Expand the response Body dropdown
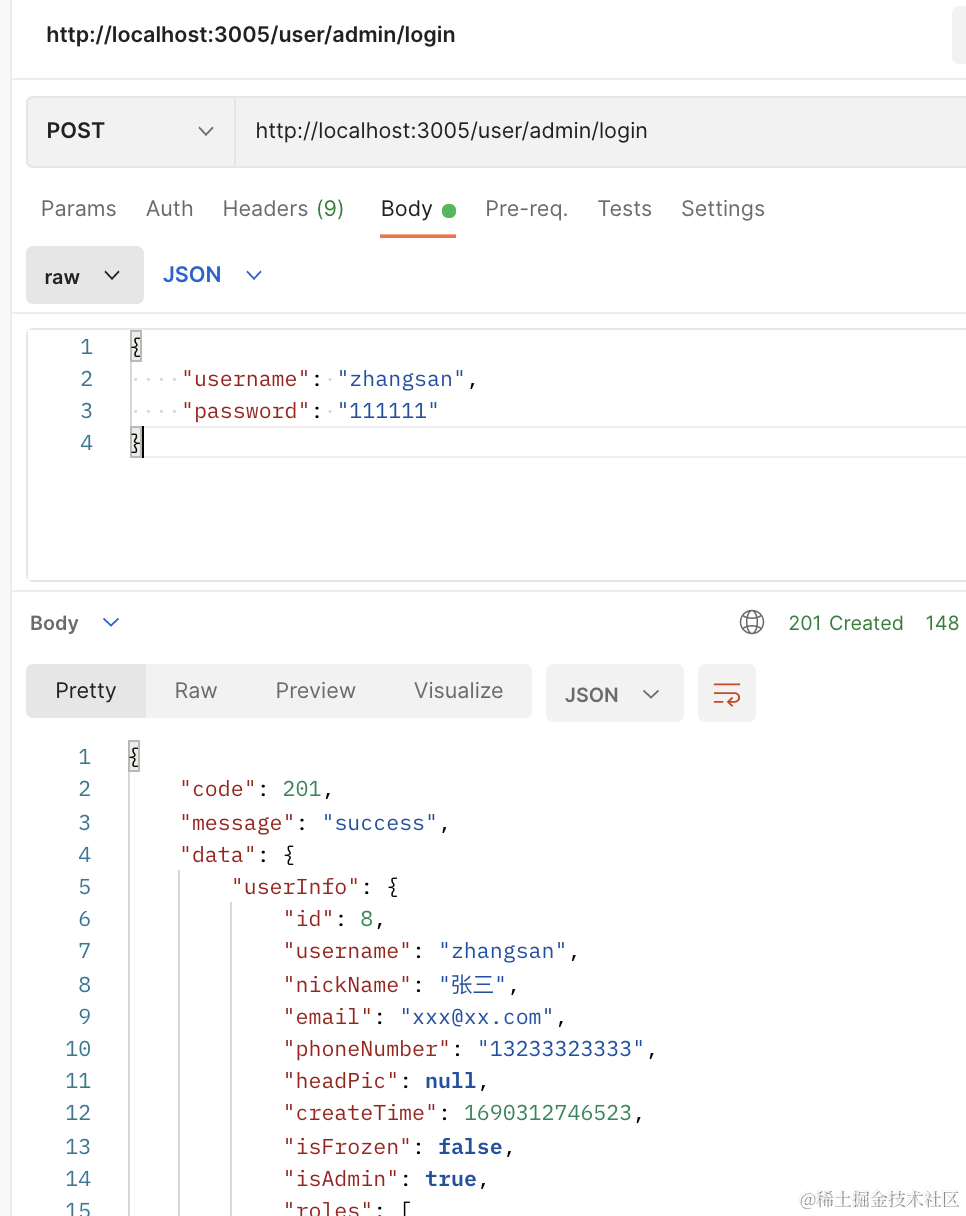Screen dimensions: 966x1216 (75, 623)
